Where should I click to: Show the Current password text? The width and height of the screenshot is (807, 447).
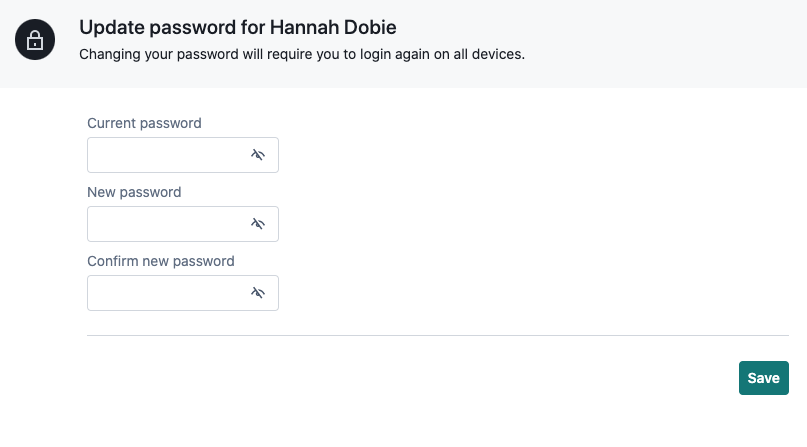258,155
